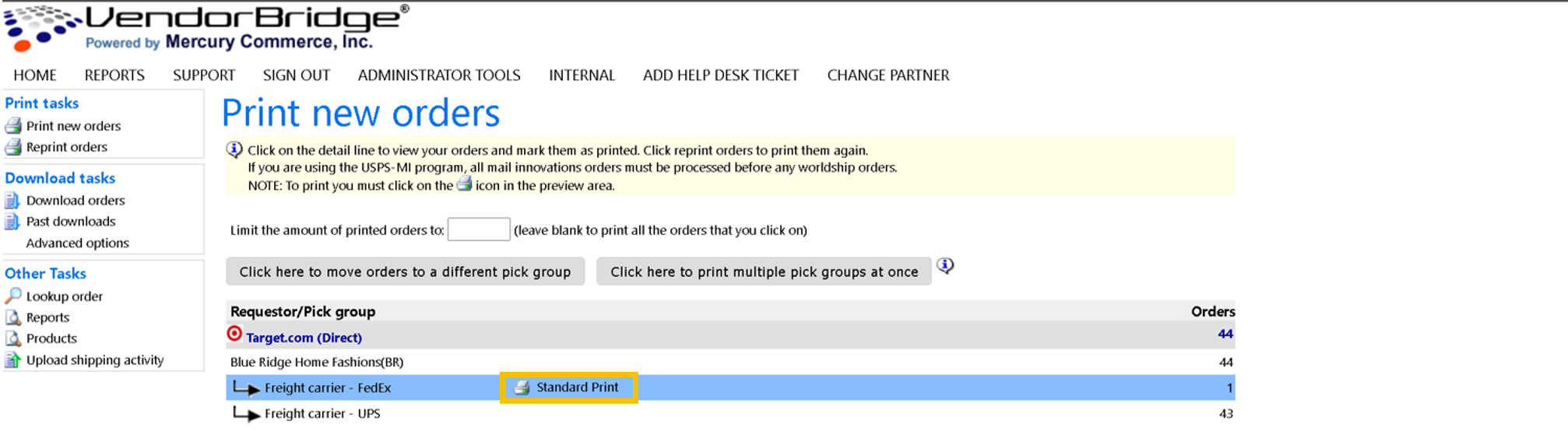Viewport: 1568px width, 434px height.
Task: Click Blue Ridge Home Fashions(BR) row text
Action: [x=317, y=362]
